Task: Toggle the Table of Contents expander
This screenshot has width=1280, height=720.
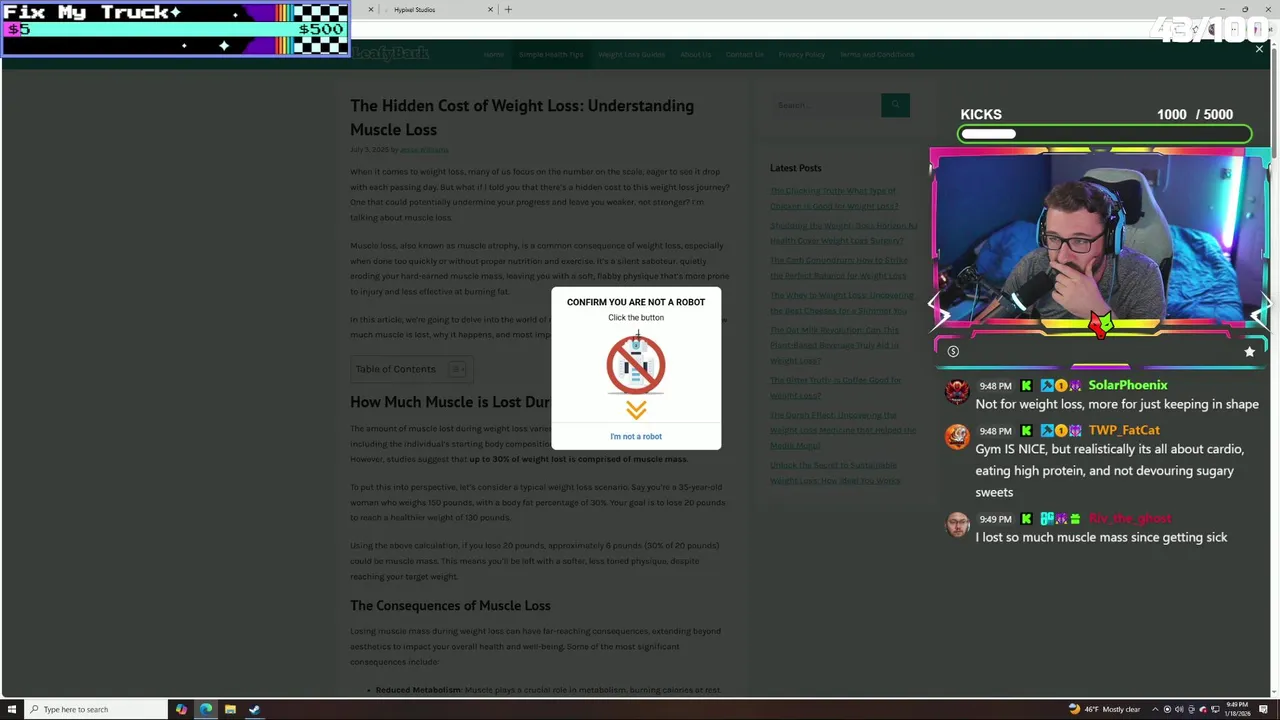Action: click(x=458, y=369)
